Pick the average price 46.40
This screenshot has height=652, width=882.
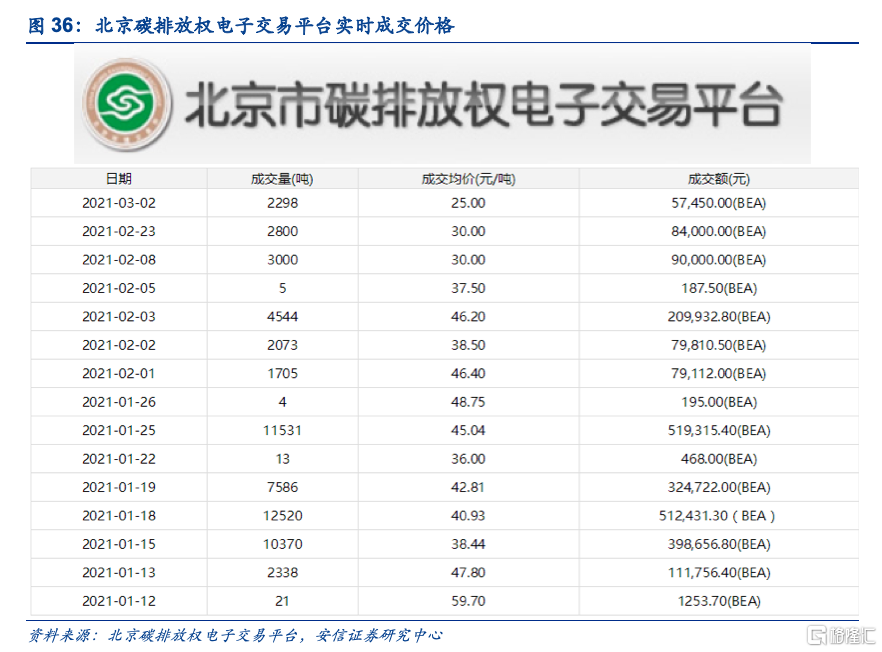coord(468,374)
